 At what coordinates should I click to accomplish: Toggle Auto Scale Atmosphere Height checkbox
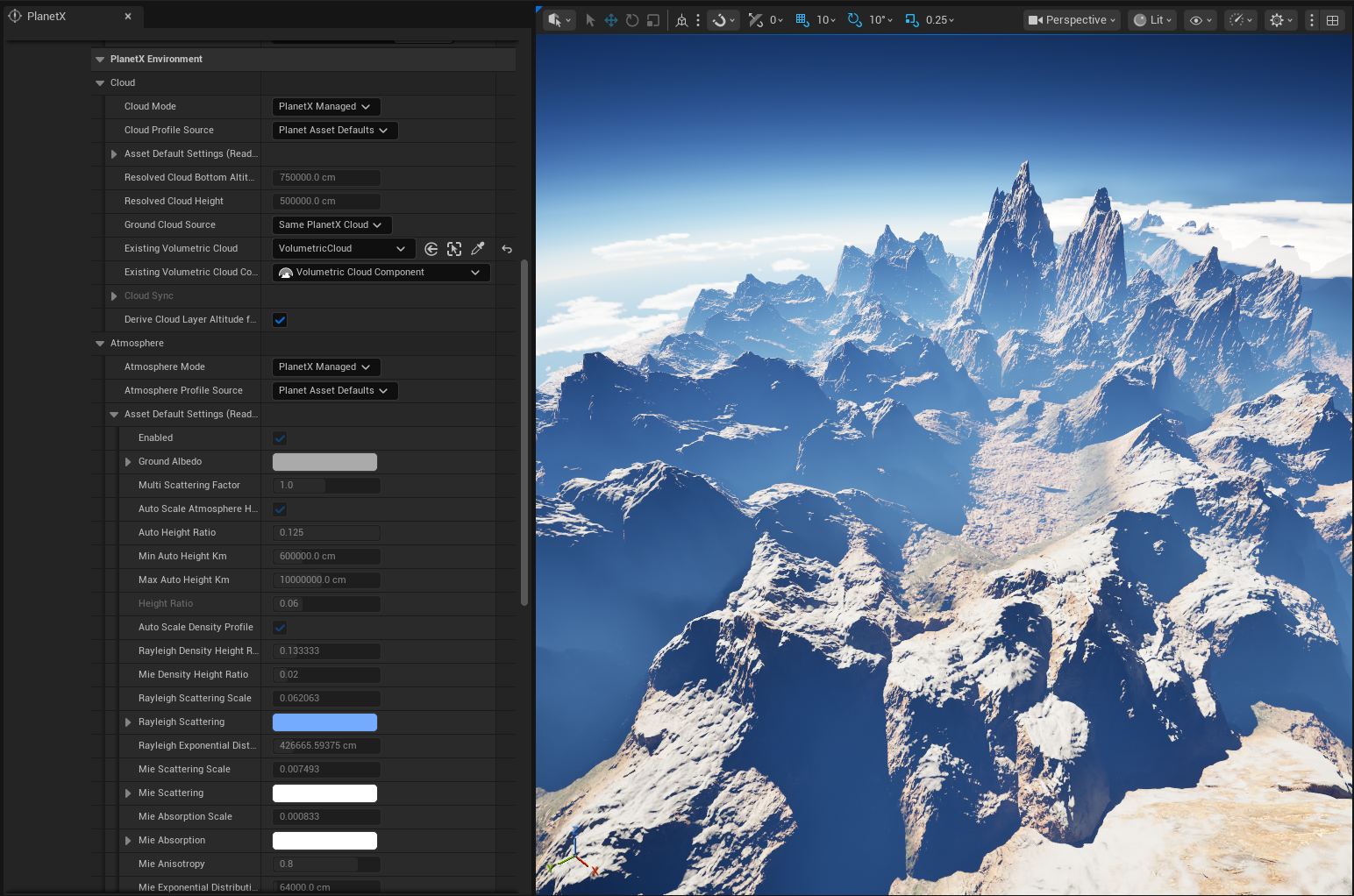280,509
